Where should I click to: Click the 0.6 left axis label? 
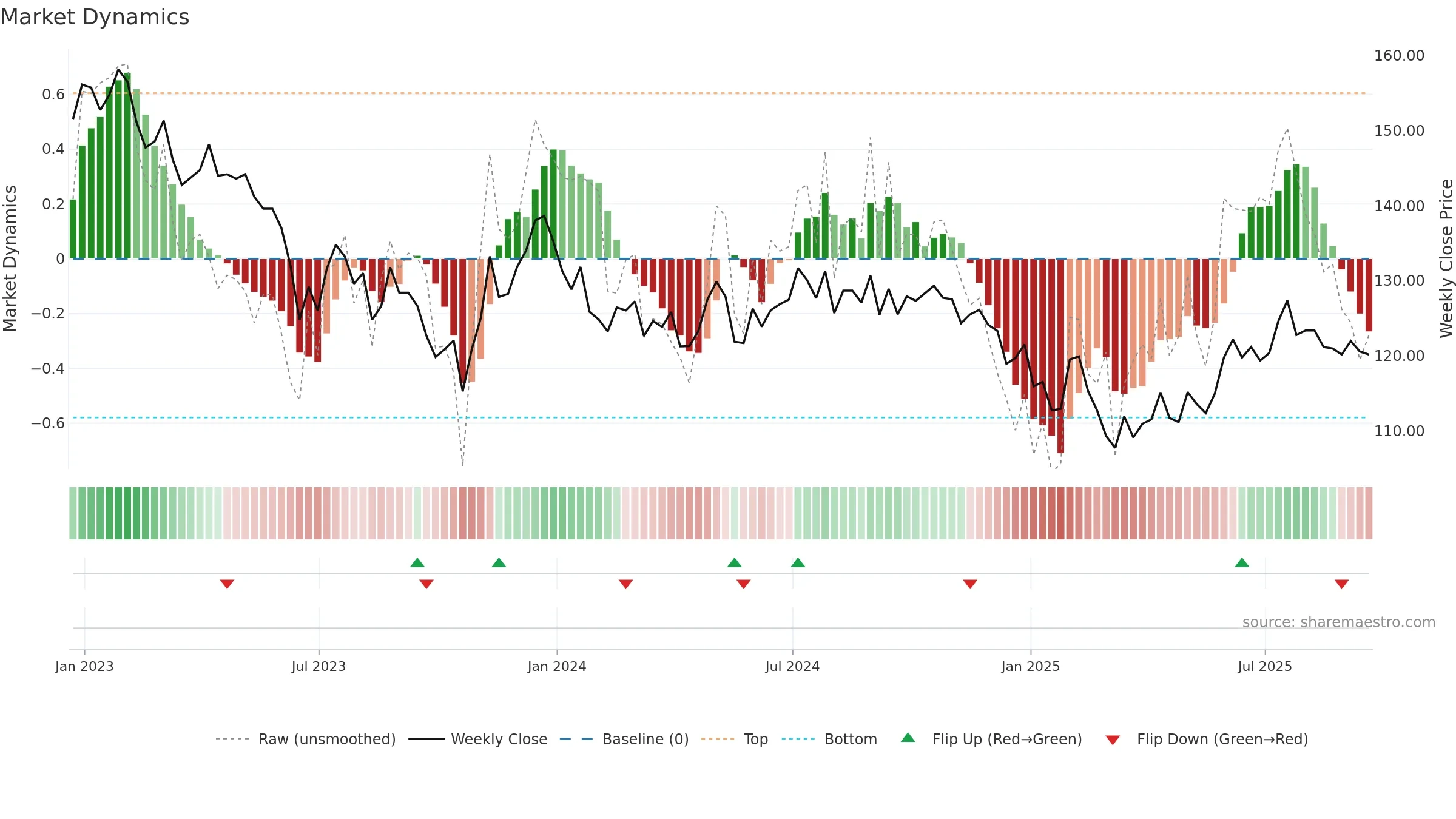[x=53, y=94]
